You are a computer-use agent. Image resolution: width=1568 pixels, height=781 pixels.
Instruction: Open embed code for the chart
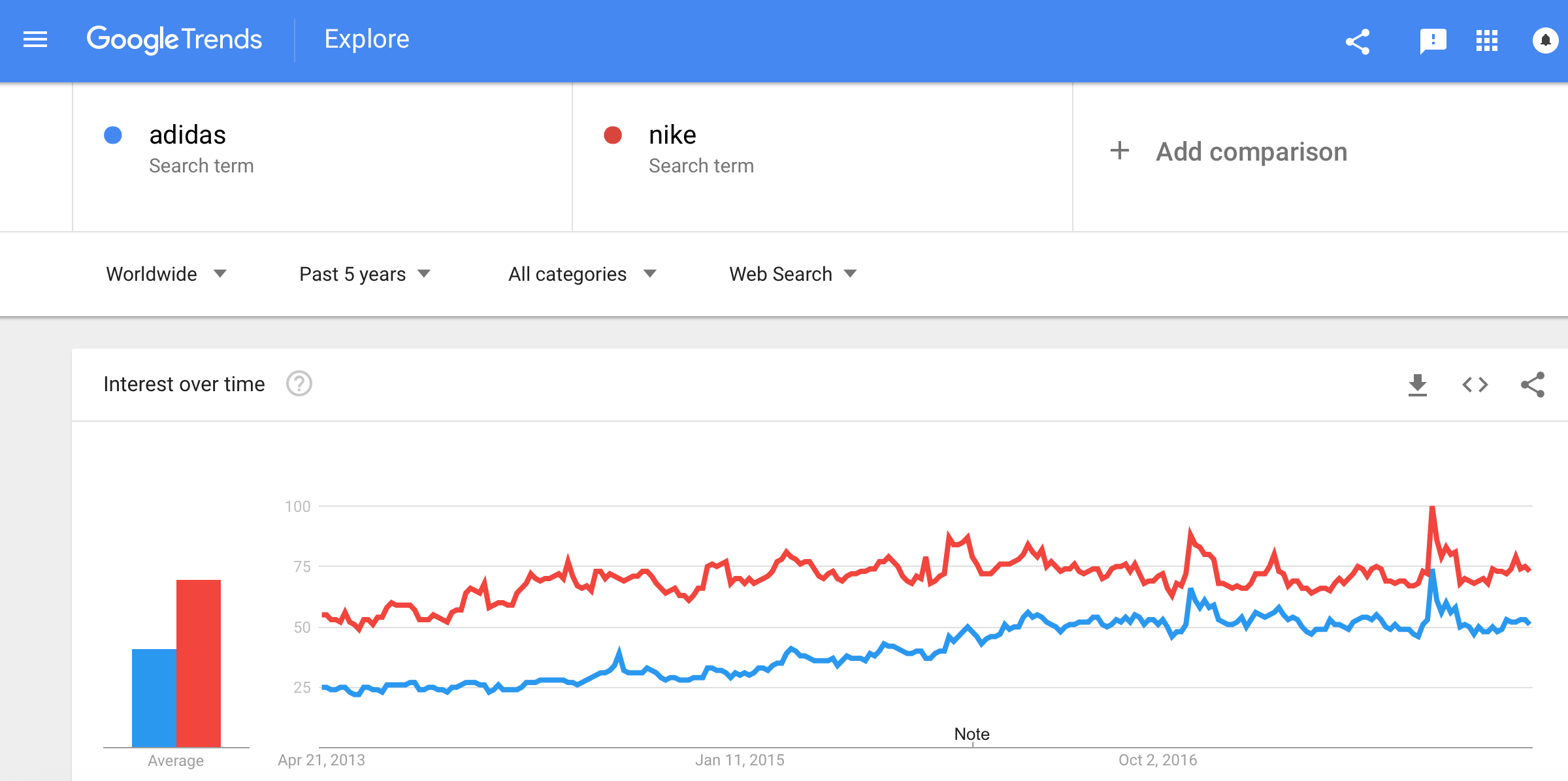click(1475, 385)
